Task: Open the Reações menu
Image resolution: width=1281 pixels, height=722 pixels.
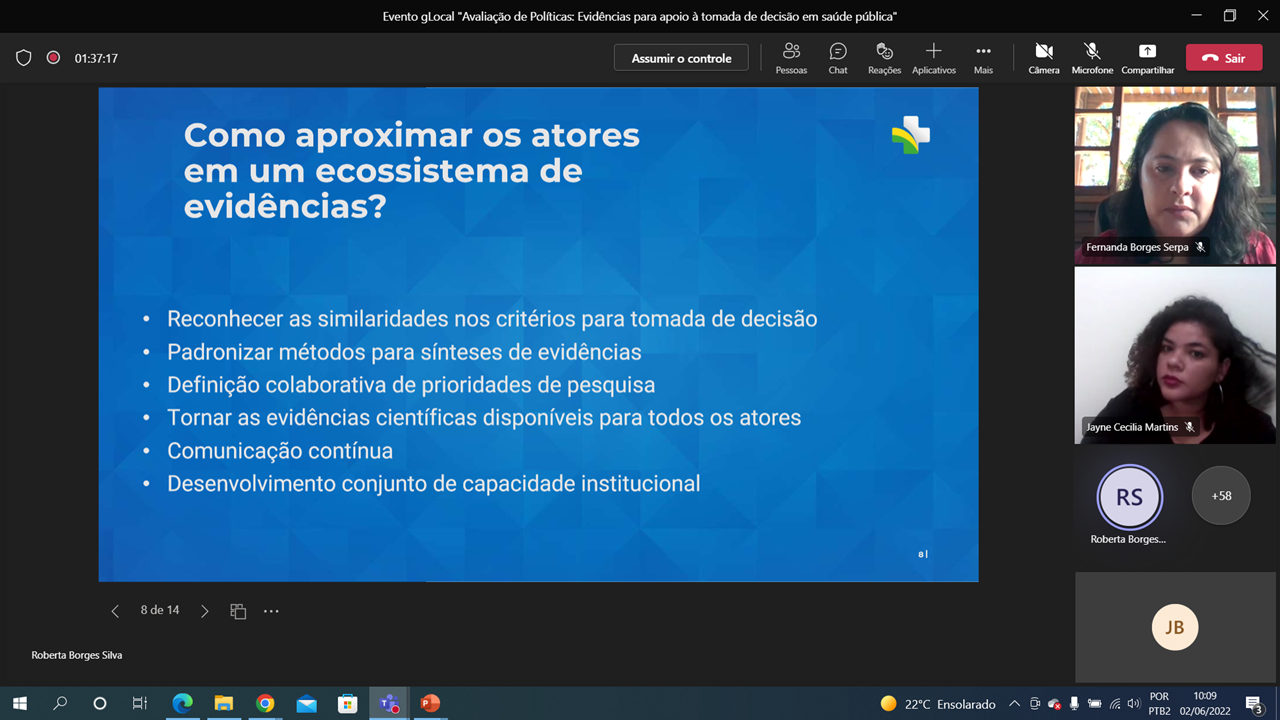Action: 884,58
